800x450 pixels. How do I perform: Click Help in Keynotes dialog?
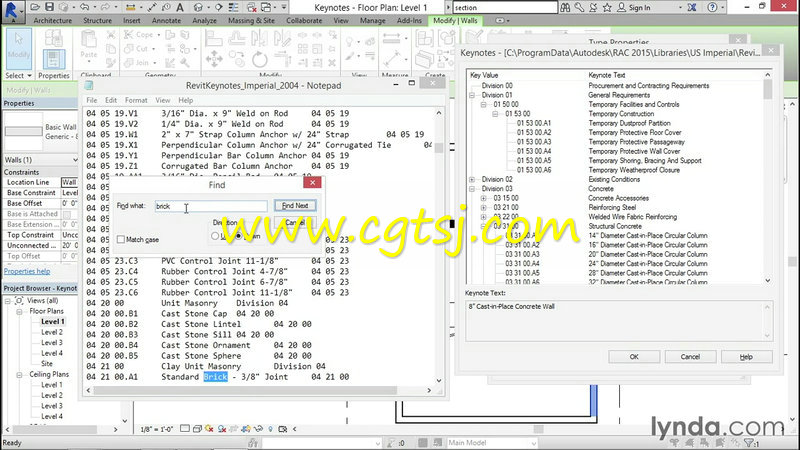pyautogui.click(x=746, y=357)
